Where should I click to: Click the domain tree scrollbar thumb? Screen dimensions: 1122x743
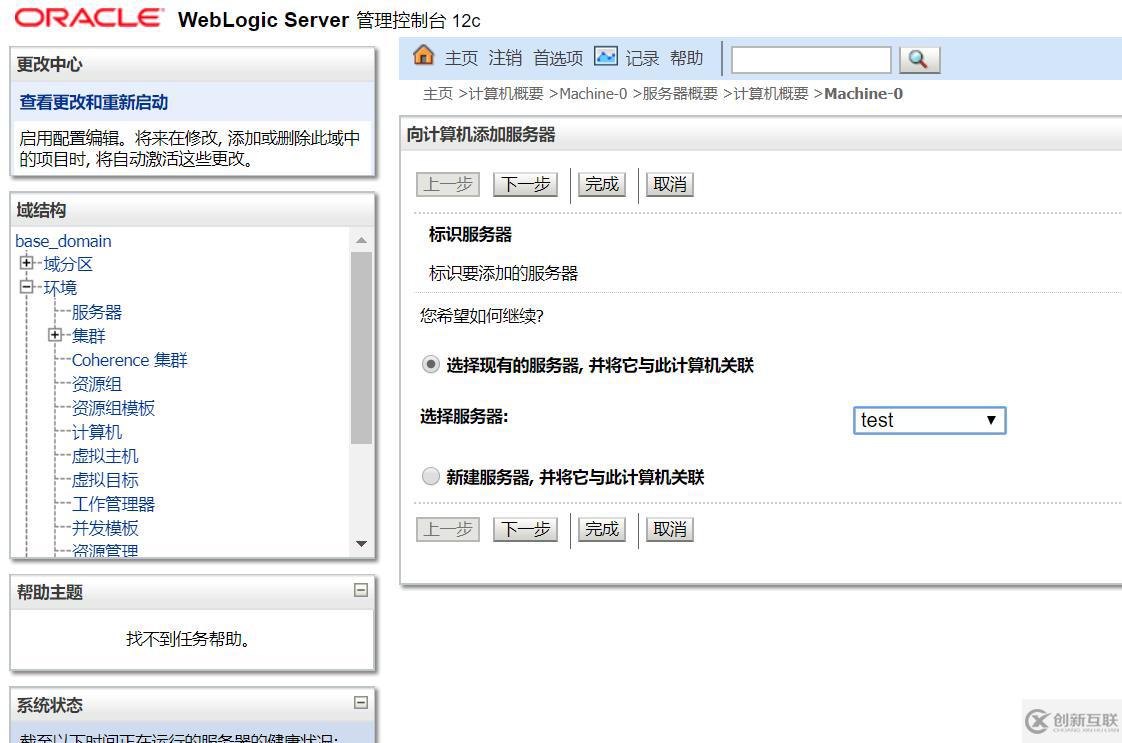click(x=361, y=348)
